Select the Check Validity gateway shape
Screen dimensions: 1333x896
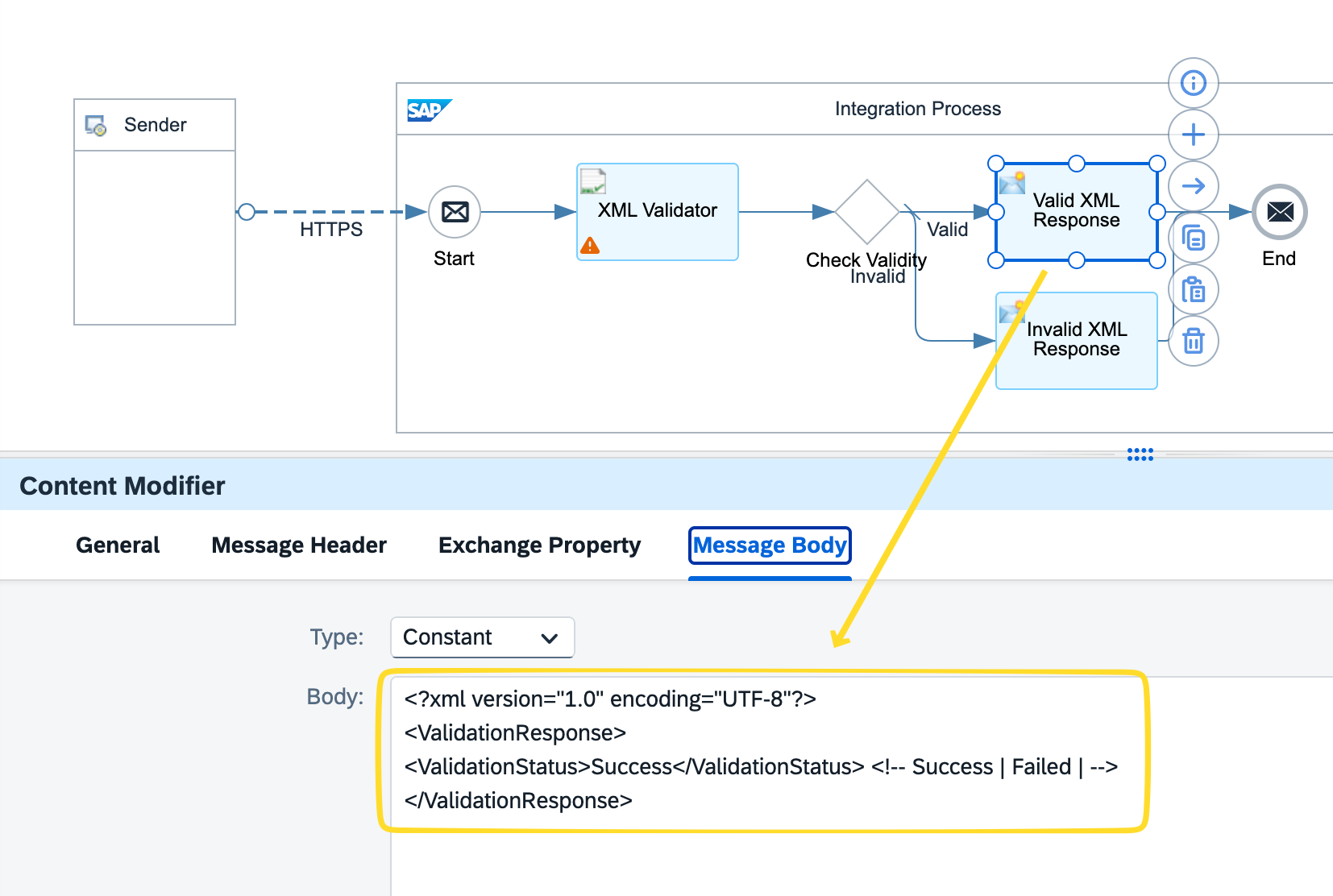point(866,211)
